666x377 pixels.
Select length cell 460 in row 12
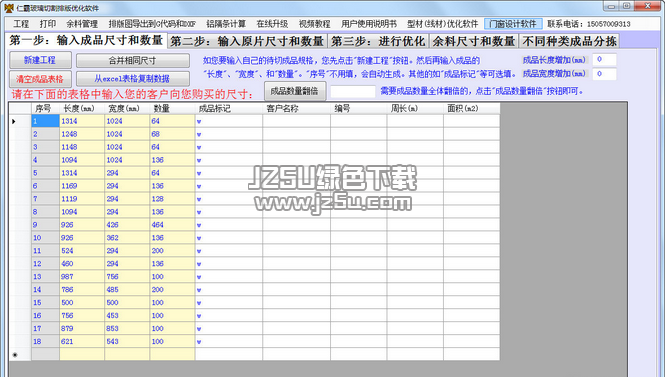(x=82, y=264)
